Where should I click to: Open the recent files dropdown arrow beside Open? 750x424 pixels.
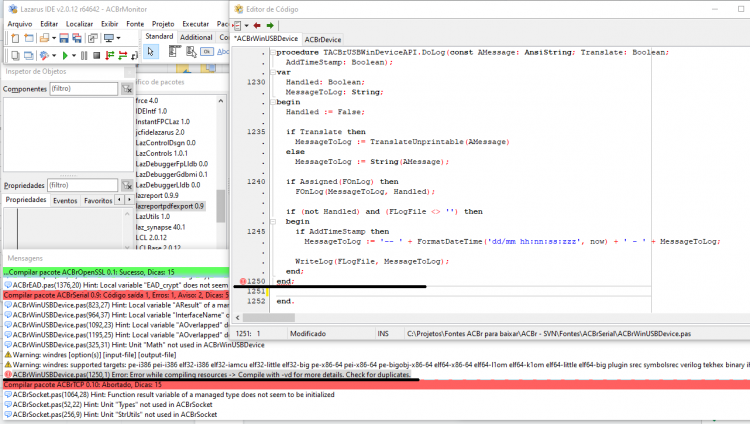[54, 38]
